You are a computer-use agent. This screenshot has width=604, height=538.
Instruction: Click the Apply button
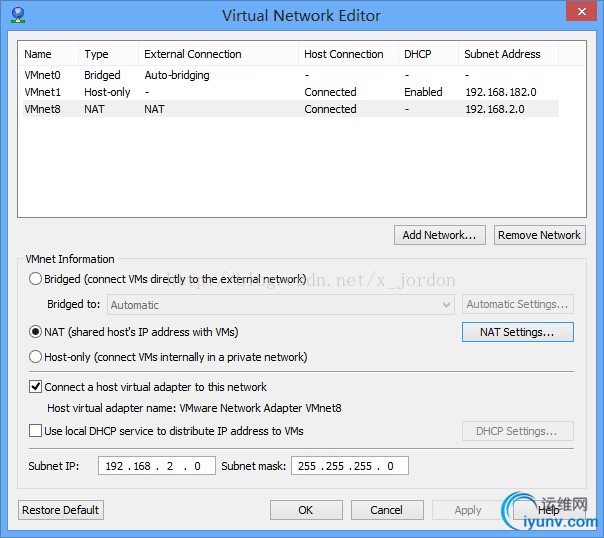tap(468, 510)
